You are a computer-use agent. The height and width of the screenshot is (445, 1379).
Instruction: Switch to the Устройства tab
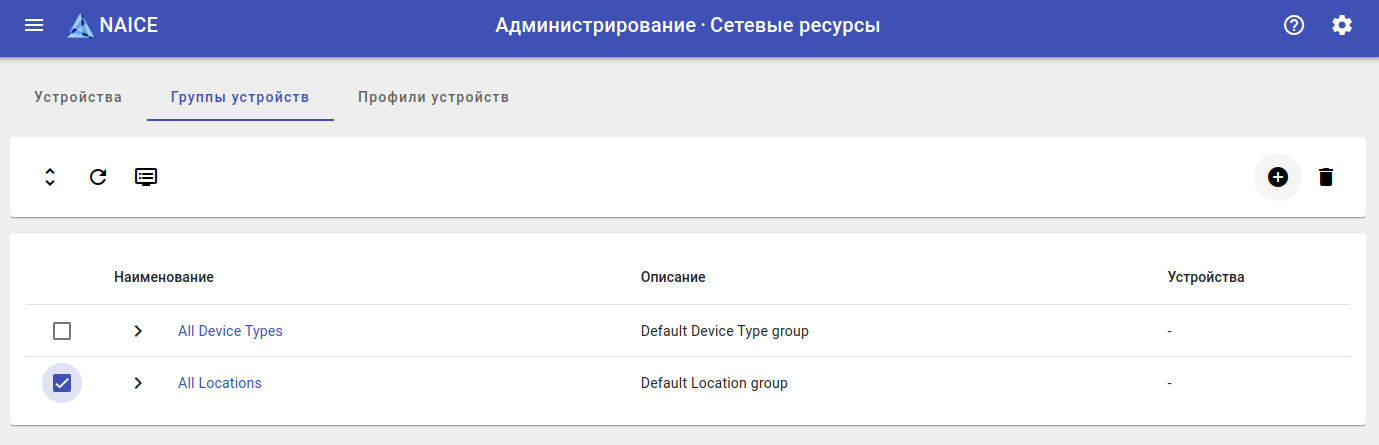pyautogui.click(x=78, y=97)
